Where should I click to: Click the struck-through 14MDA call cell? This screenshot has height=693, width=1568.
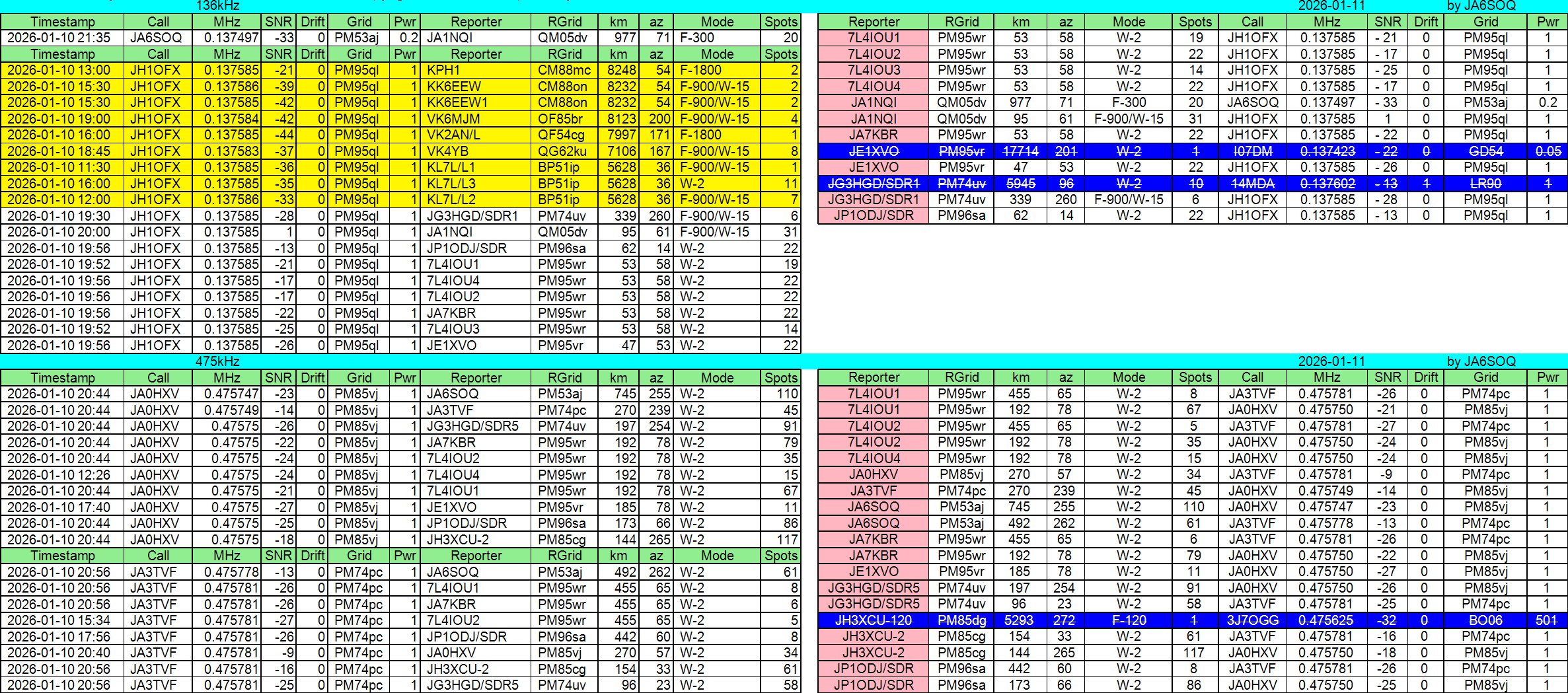point(1252,184)
